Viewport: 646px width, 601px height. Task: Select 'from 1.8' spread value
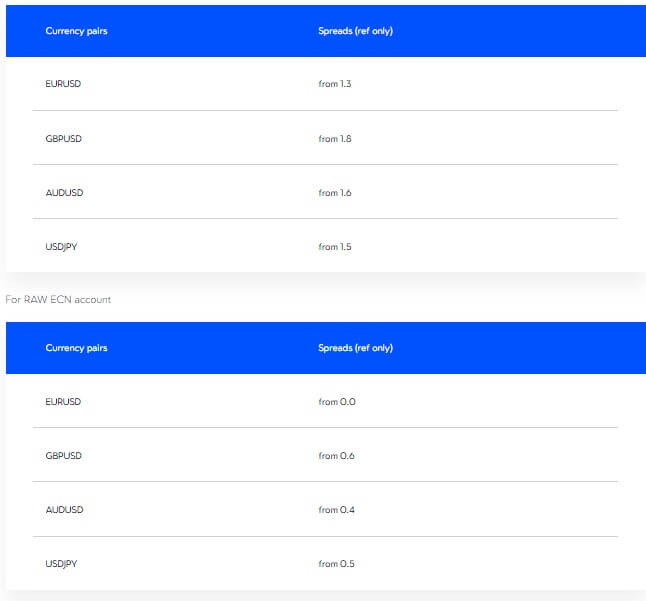[x=335, y=138]
